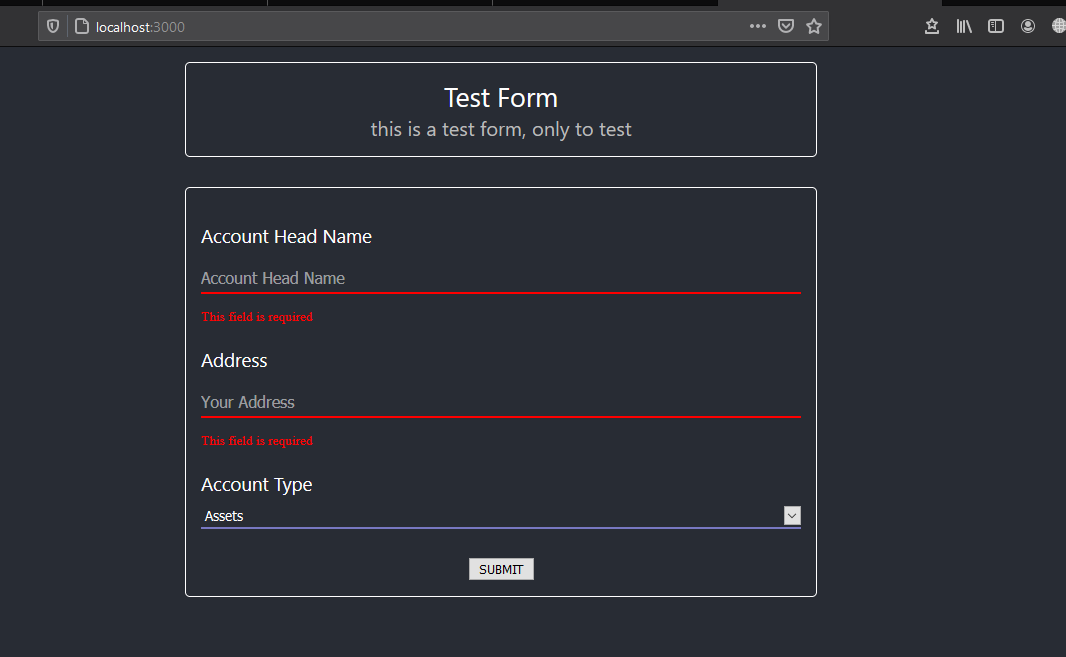Click required error under Address field
This screenshot has height=657, width=1066.
pyautogui.click(x=257, y=441)
